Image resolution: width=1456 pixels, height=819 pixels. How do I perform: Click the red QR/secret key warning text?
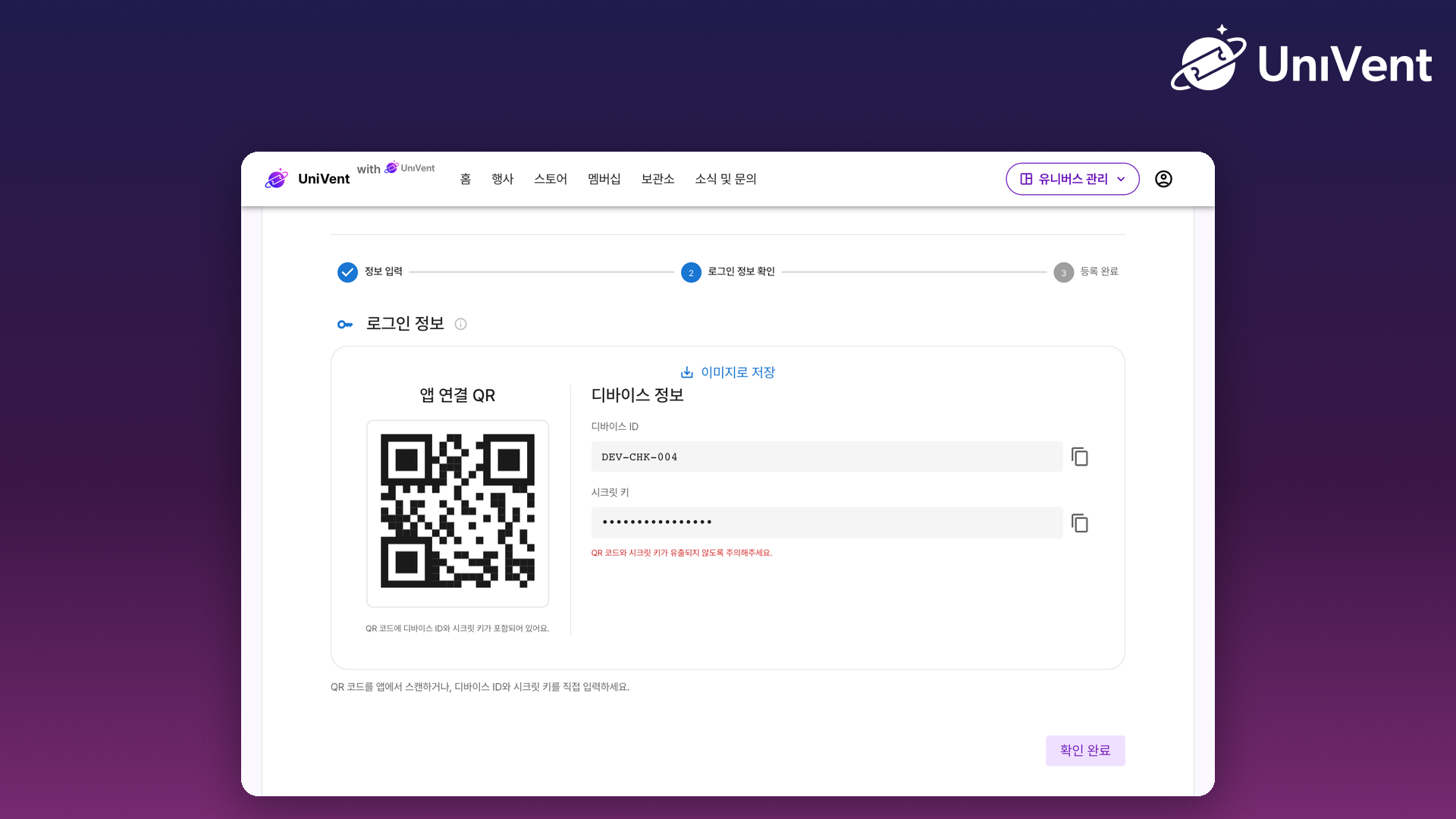682,553
